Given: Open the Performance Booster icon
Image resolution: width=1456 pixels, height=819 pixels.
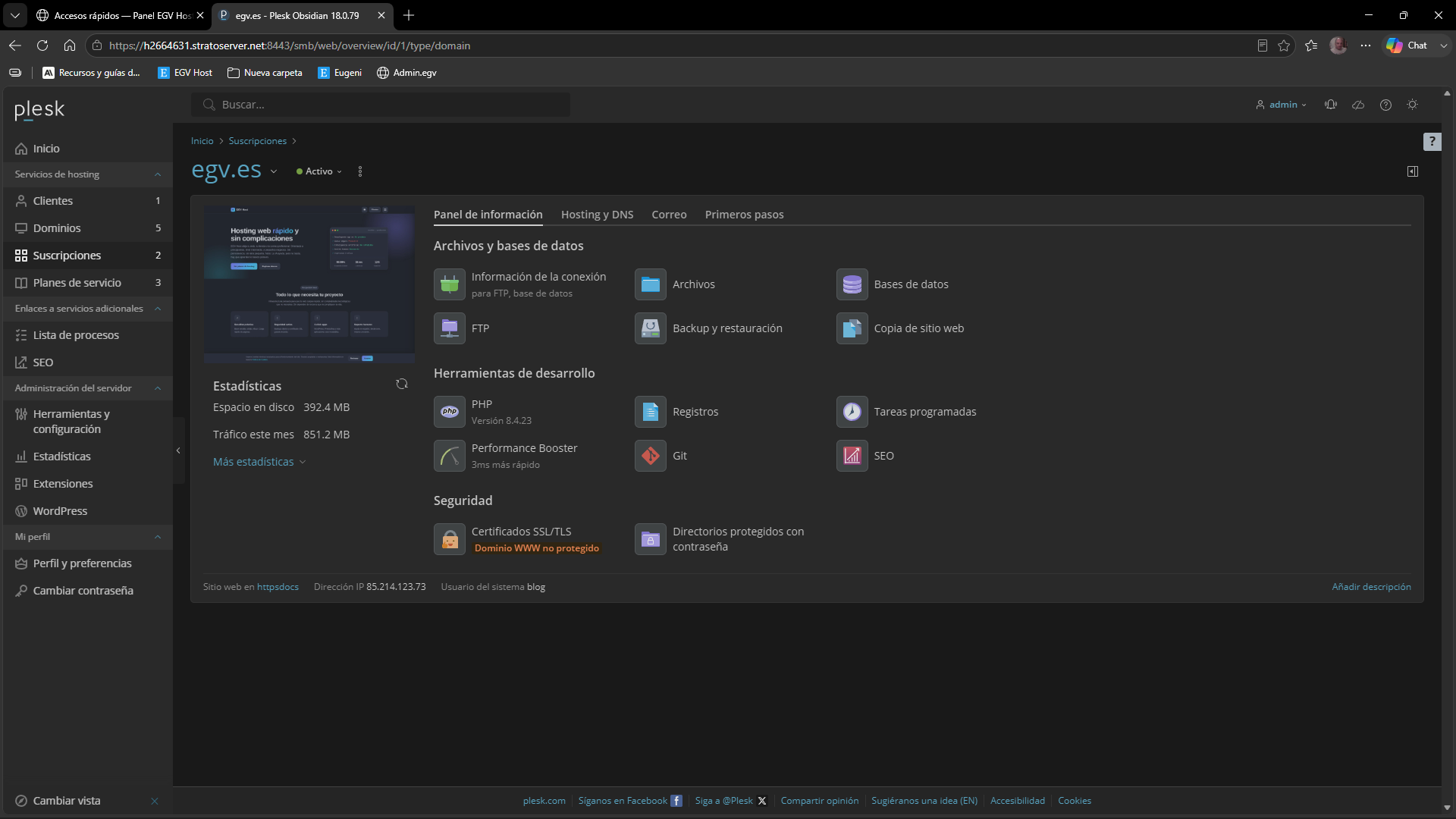Looking at the screenshot, I should coord(450,456).
